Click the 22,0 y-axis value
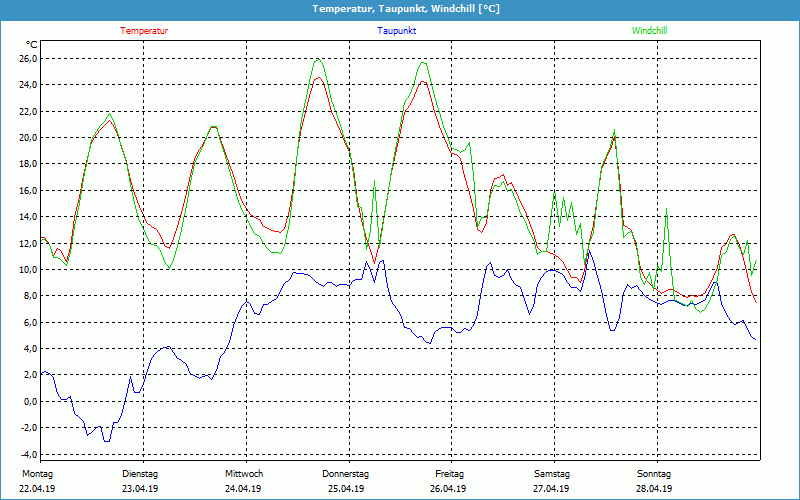The height and width of the screenshot is (500, 800). (x=28, y=111)
